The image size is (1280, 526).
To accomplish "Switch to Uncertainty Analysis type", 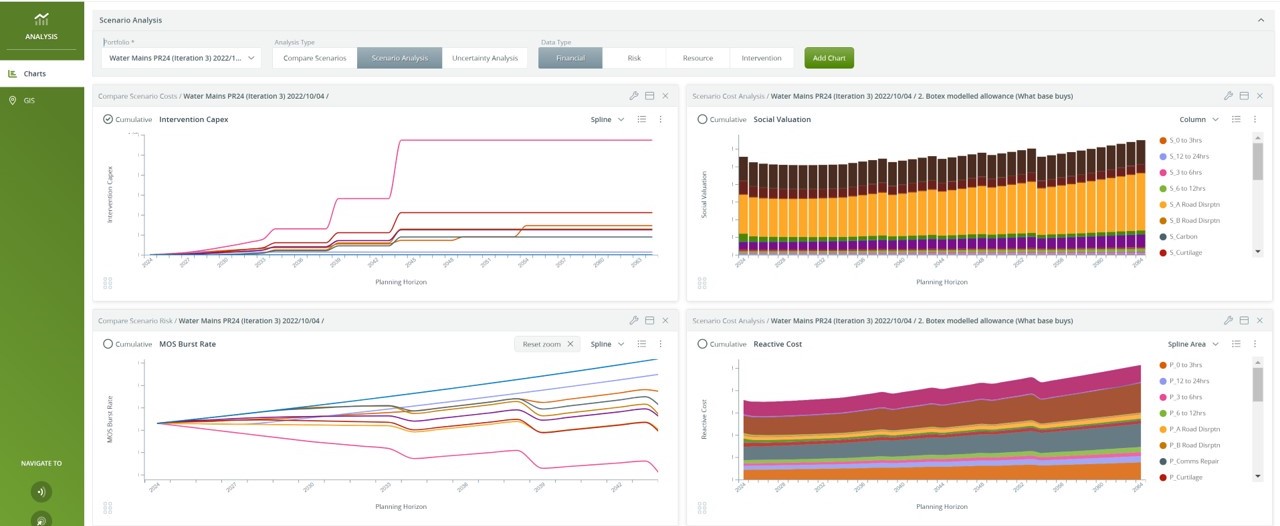I will [x=485, y=58].
